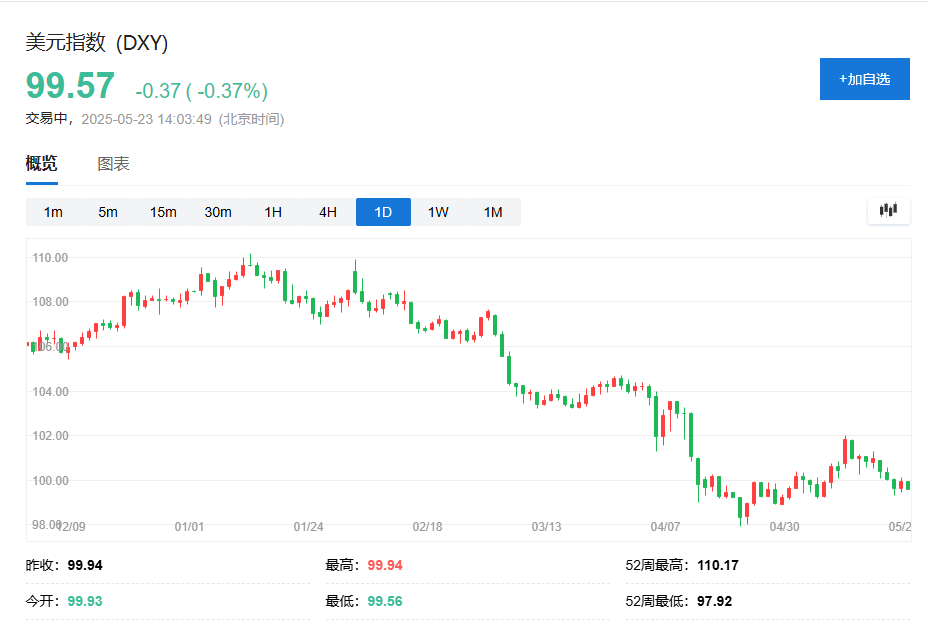Switch to the 4H timeframe
928x638 pixels.
click(327, 211)
